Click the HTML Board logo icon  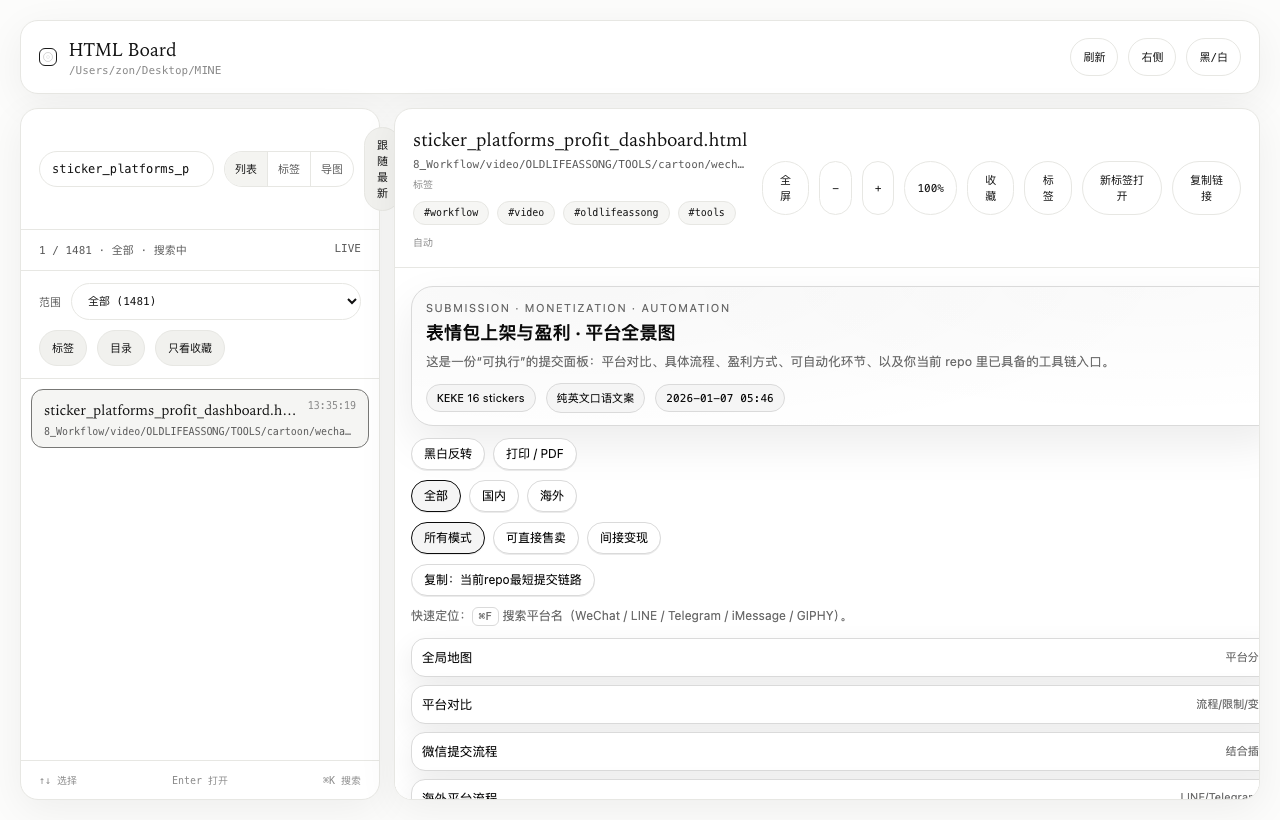click(x=48, y=57)
